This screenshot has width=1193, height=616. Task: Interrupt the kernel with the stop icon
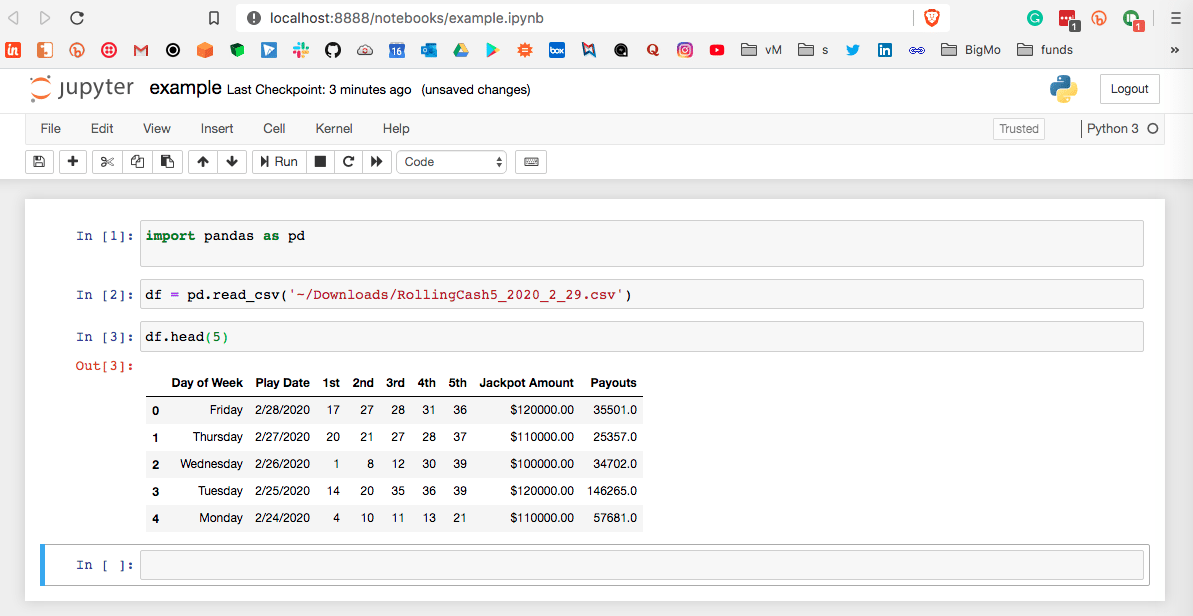point(320,162)
